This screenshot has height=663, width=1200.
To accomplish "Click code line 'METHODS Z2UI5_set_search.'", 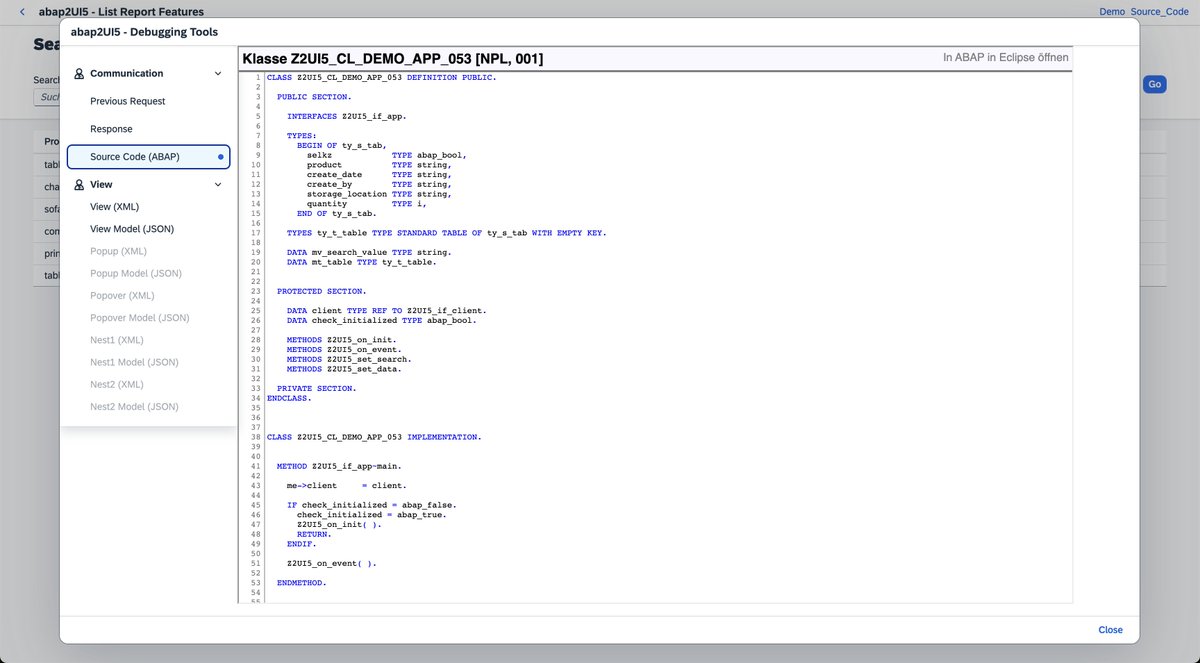I will click(x=349, y=359).
